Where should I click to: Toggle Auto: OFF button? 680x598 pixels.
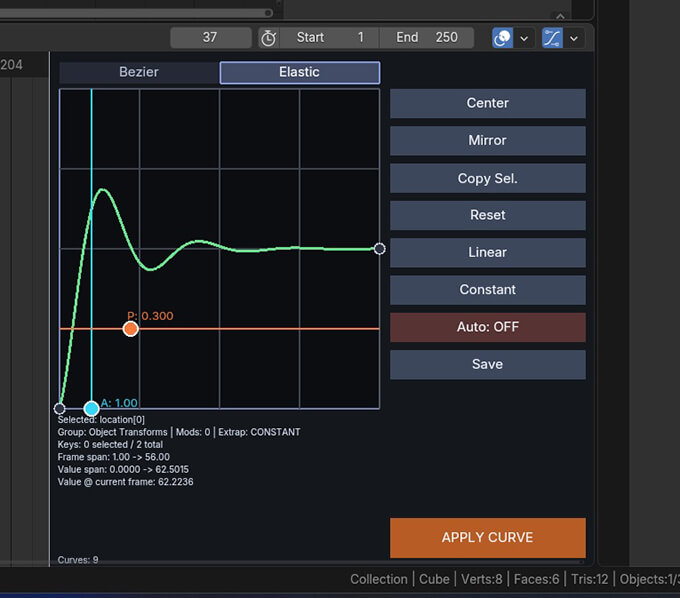click(x=487, y=327)
